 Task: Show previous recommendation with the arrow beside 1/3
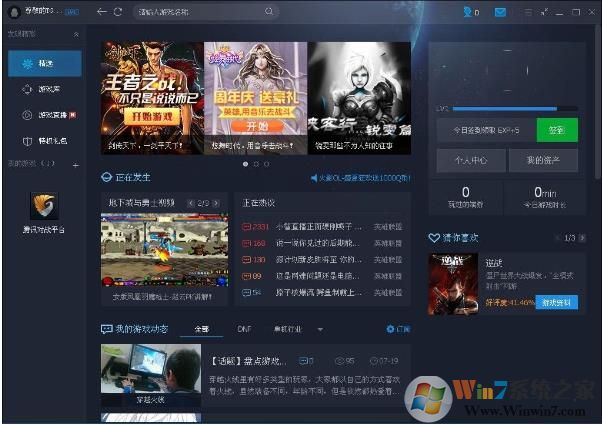click(557, 238)
